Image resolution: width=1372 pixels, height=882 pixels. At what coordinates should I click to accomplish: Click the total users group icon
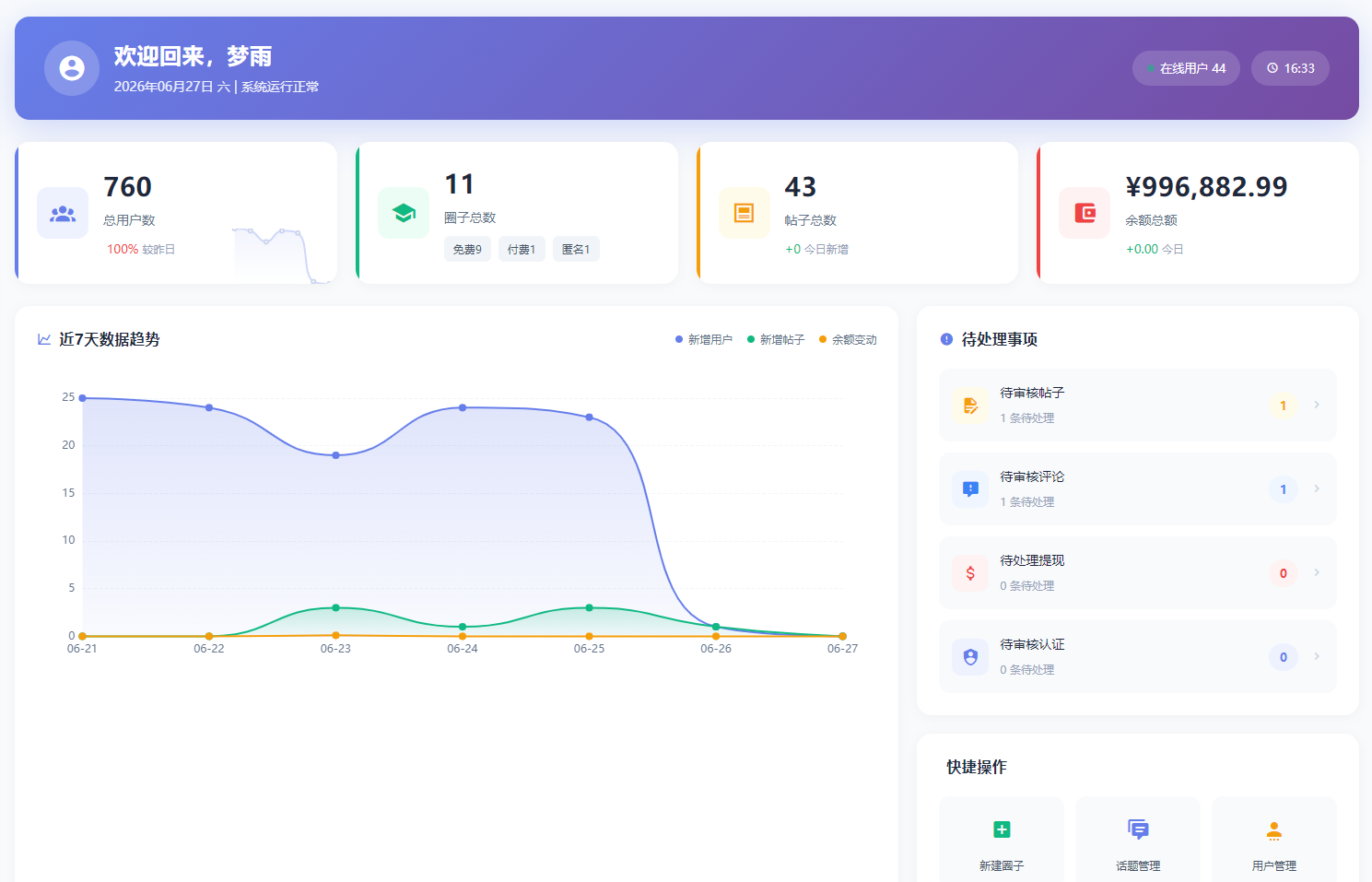pyautogui.click(x=63, y=213)
